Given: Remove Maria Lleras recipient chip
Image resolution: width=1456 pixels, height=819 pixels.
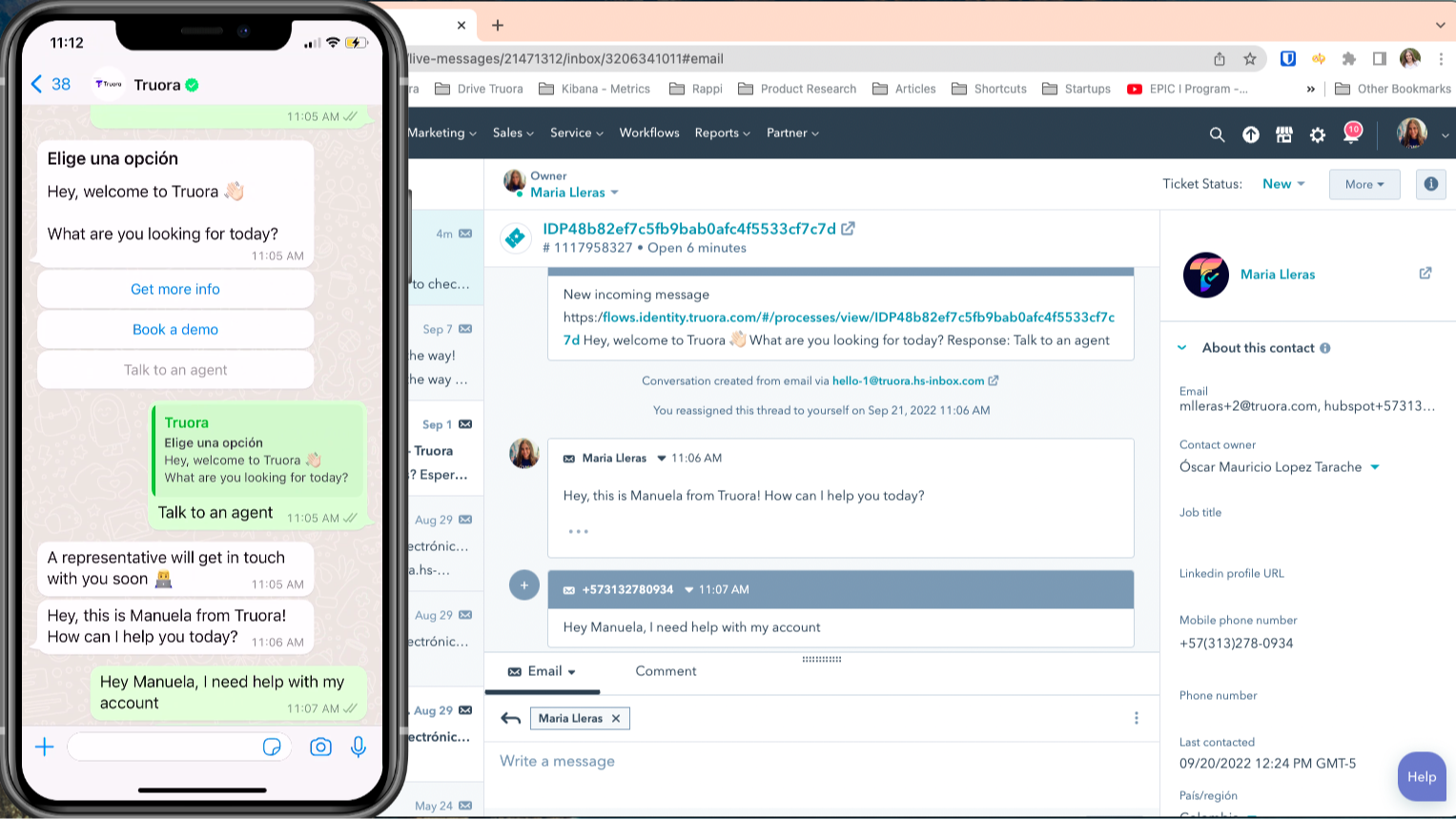Looking at the screenshot, I should [x=616, y=719].
